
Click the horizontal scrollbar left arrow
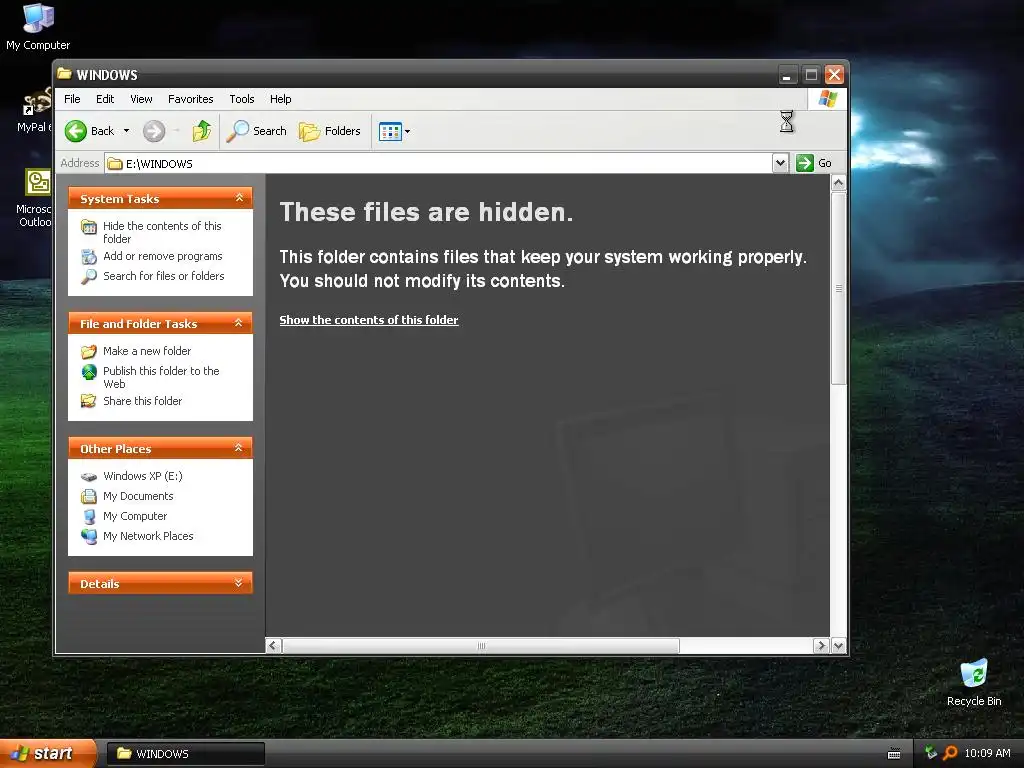point(274,646)
